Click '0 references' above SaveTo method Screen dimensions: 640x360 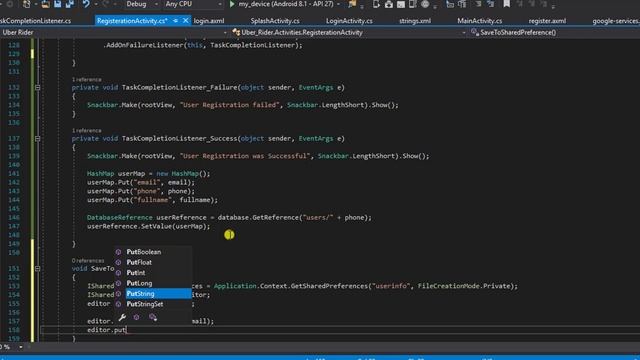click(x=88, y=260)
